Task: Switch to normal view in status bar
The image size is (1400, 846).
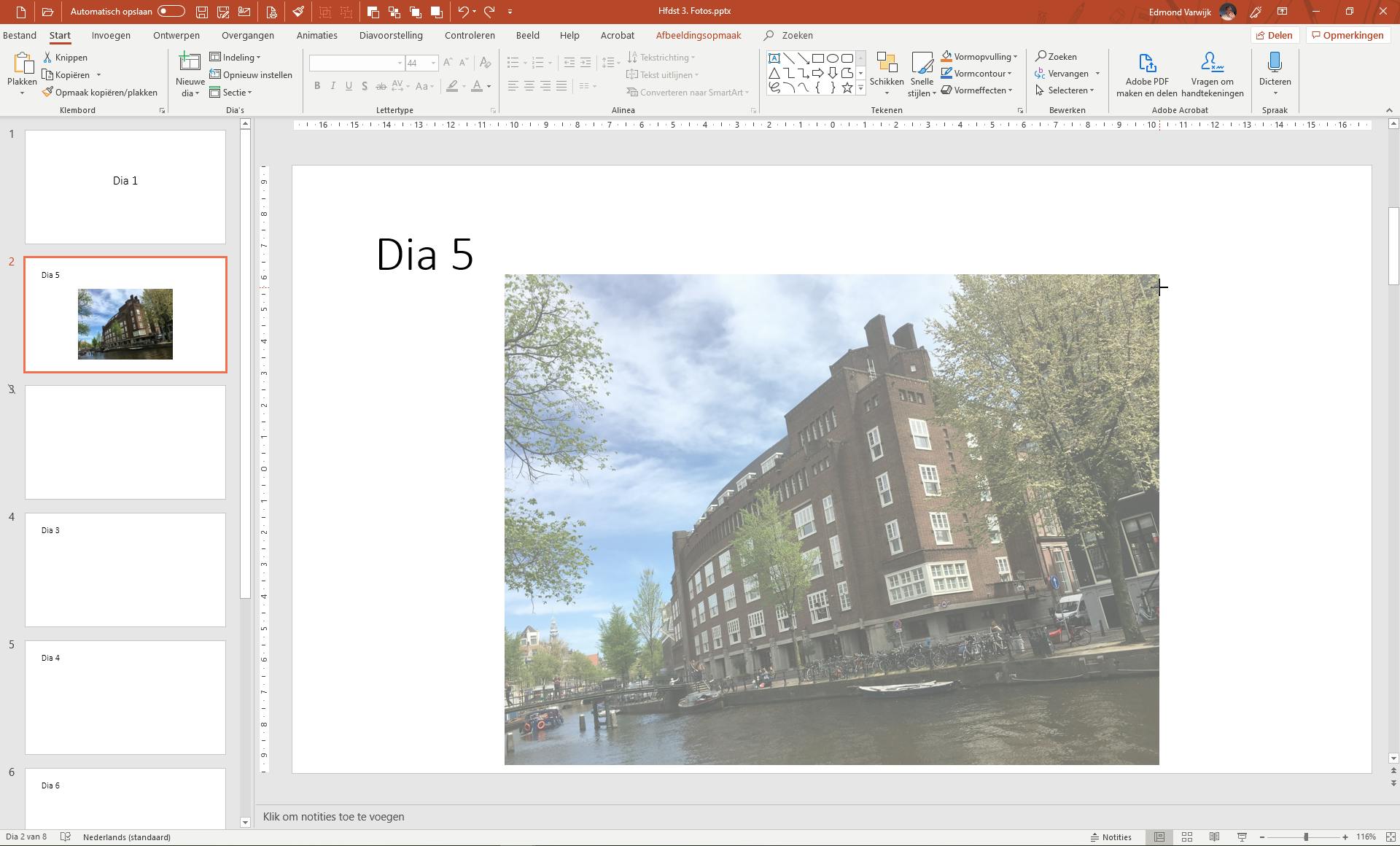Action: coord(1159,837)
